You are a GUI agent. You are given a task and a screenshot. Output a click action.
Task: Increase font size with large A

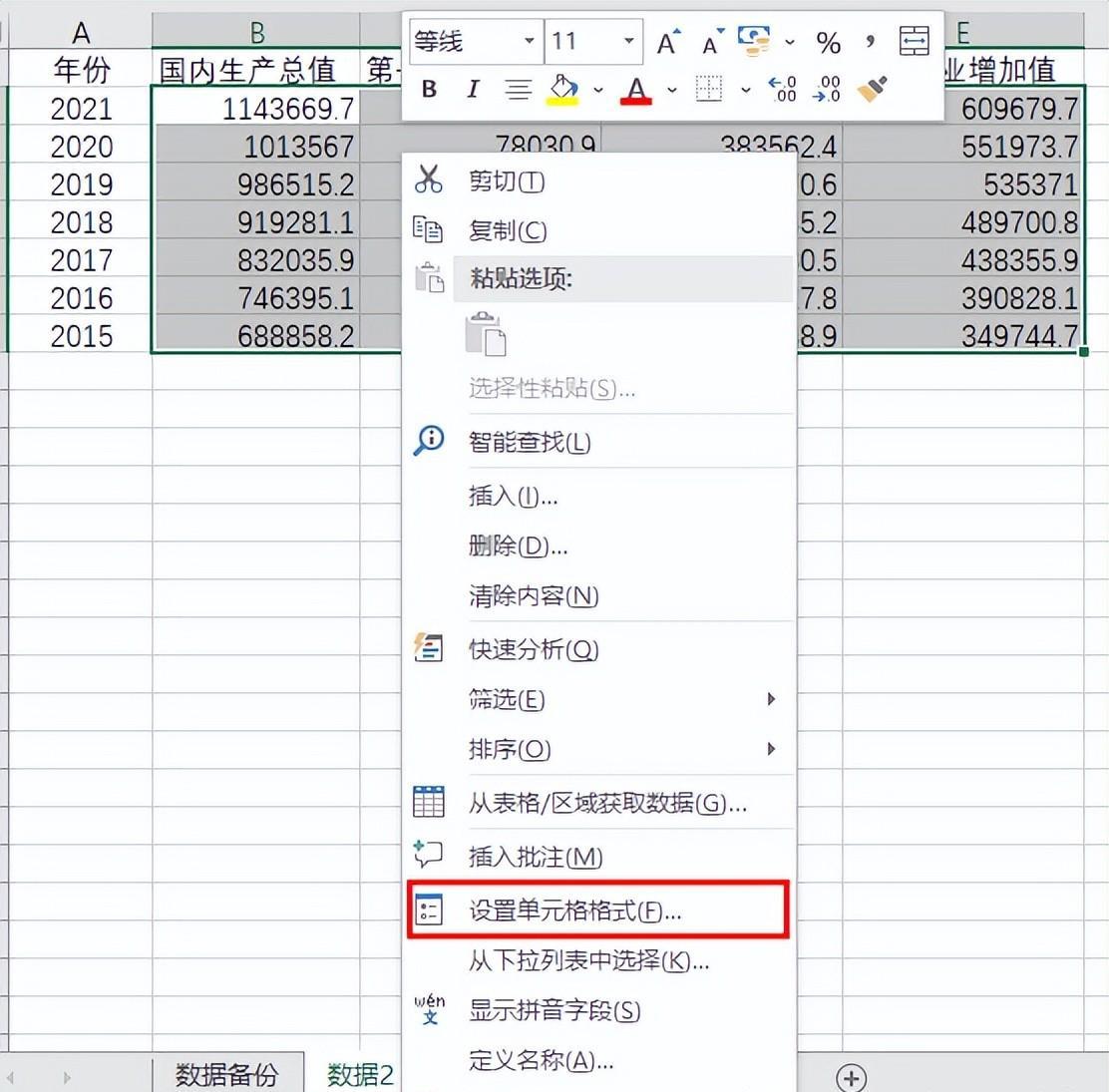[x=668, y=43]
